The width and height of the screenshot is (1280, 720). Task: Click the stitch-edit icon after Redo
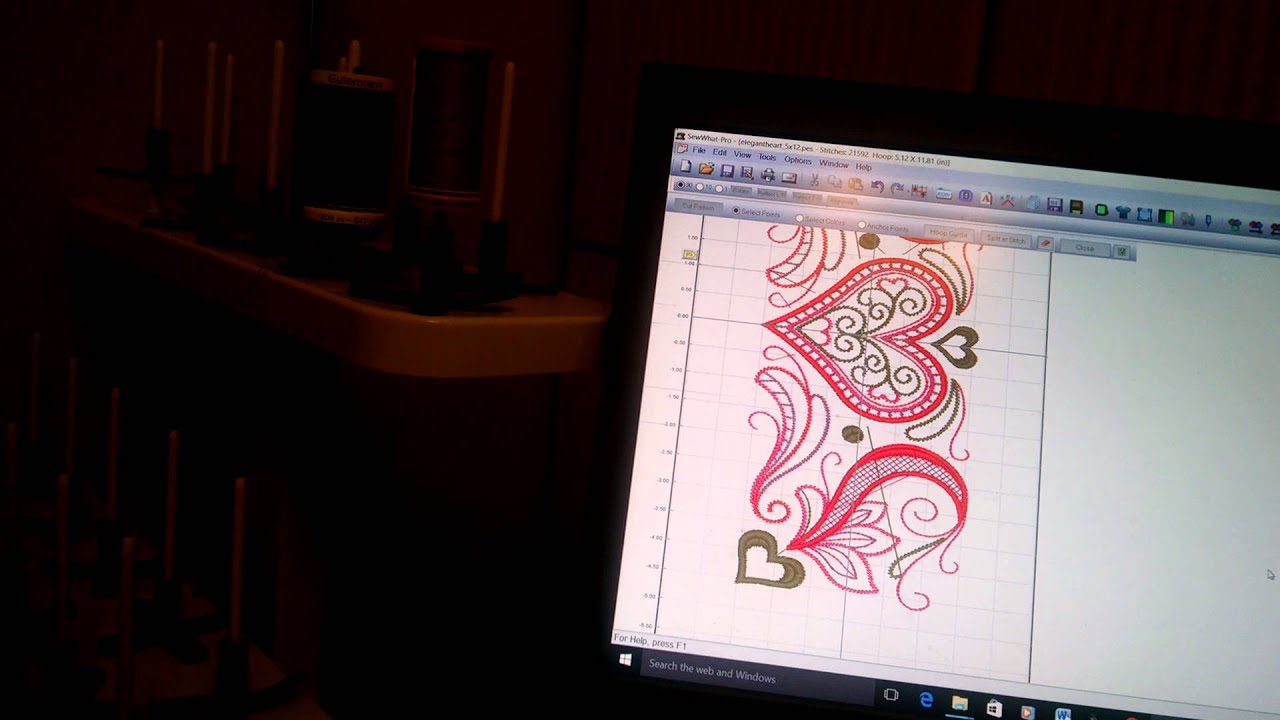pyautogui.click(x=918, y=190)
